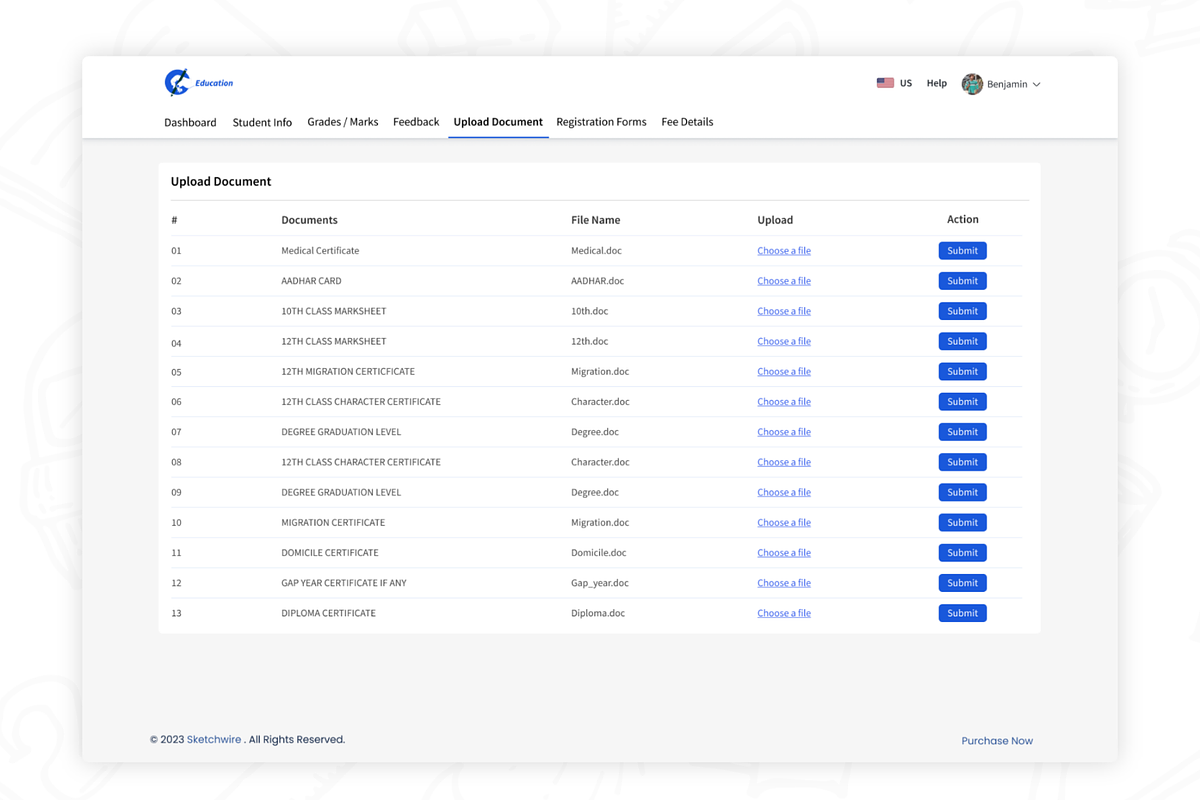Choose a file for DIPLOMA CERTIFICATE

[784, 613]
